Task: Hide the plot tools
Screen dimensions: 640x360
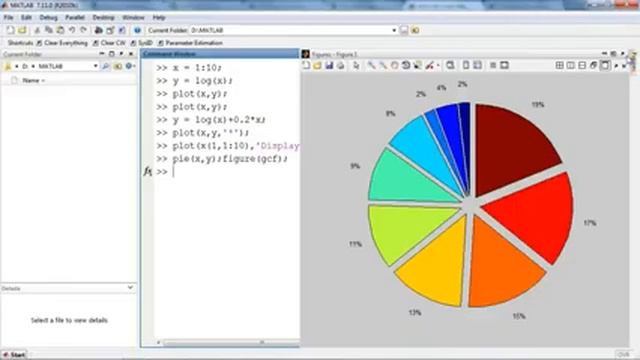Action: click(493, 65)
